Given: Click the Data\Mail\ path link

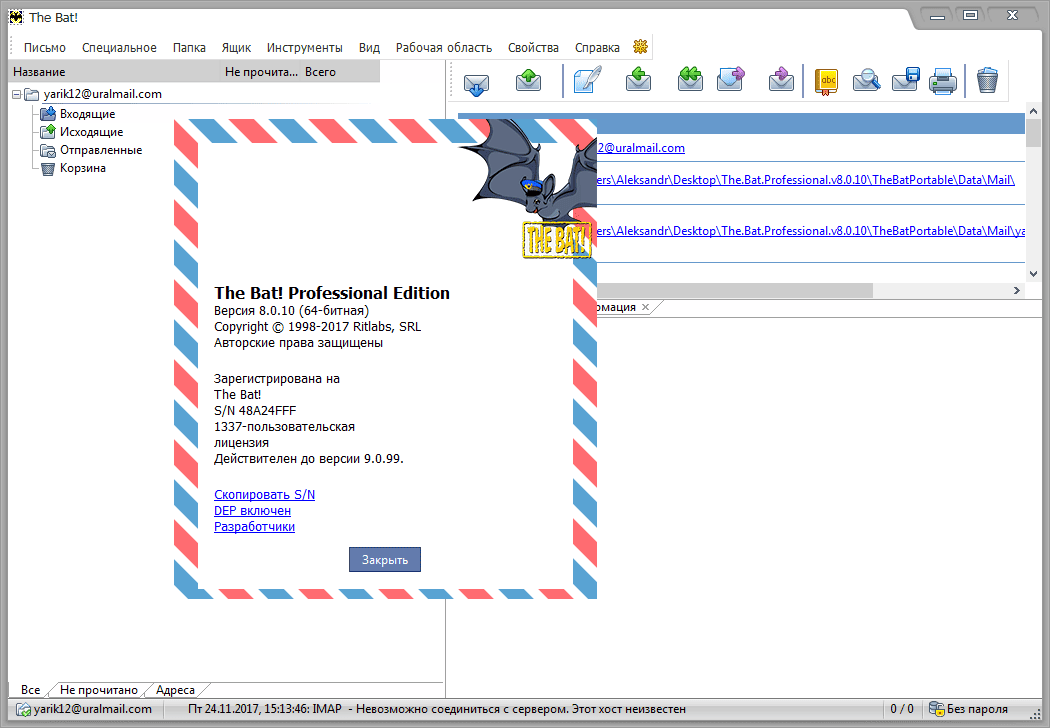Looking at the screenshot, I should 806,180.
